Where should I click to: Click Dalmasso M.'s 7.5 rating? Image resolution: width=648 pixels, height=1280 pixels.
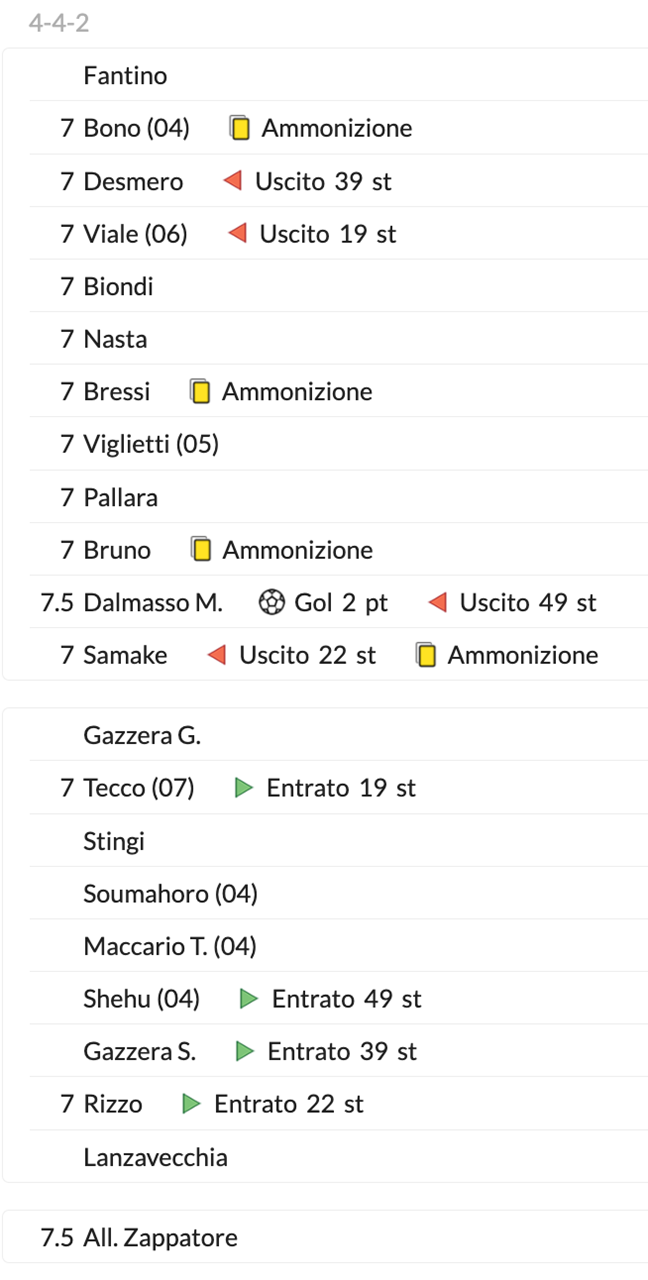click(x=57, y=603)
